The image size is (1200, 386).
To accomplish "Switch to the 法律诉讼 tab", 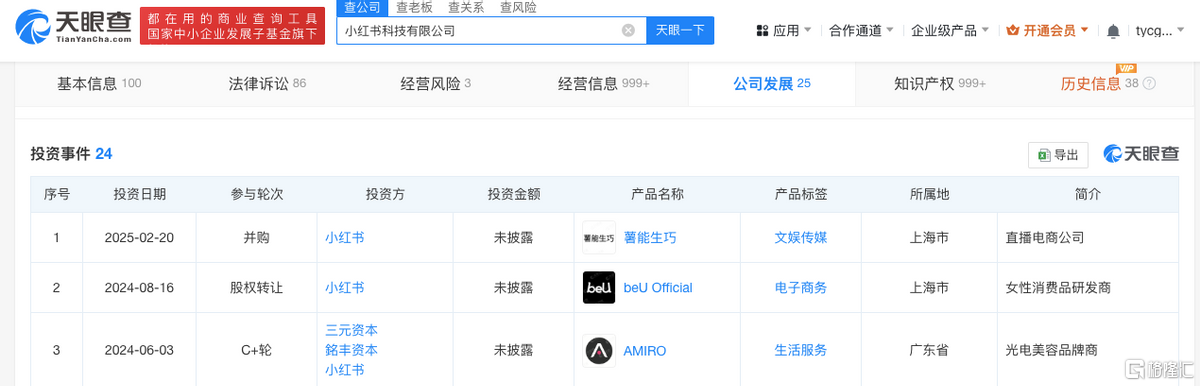I will tap(267, 84).
